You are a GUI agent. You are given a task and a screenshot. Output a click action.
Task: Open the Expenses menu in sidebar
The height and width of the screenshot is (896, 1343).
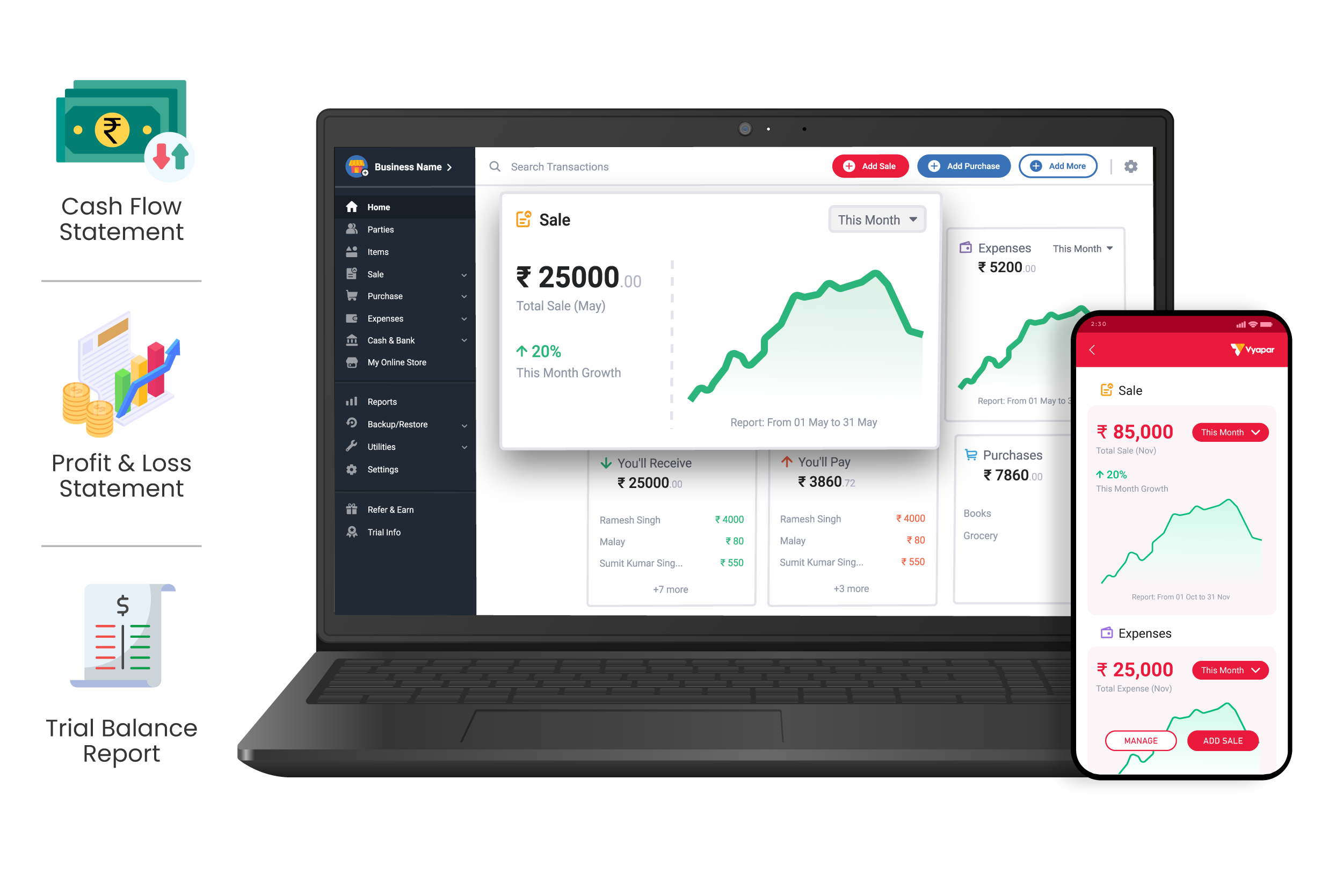(385, 318)
